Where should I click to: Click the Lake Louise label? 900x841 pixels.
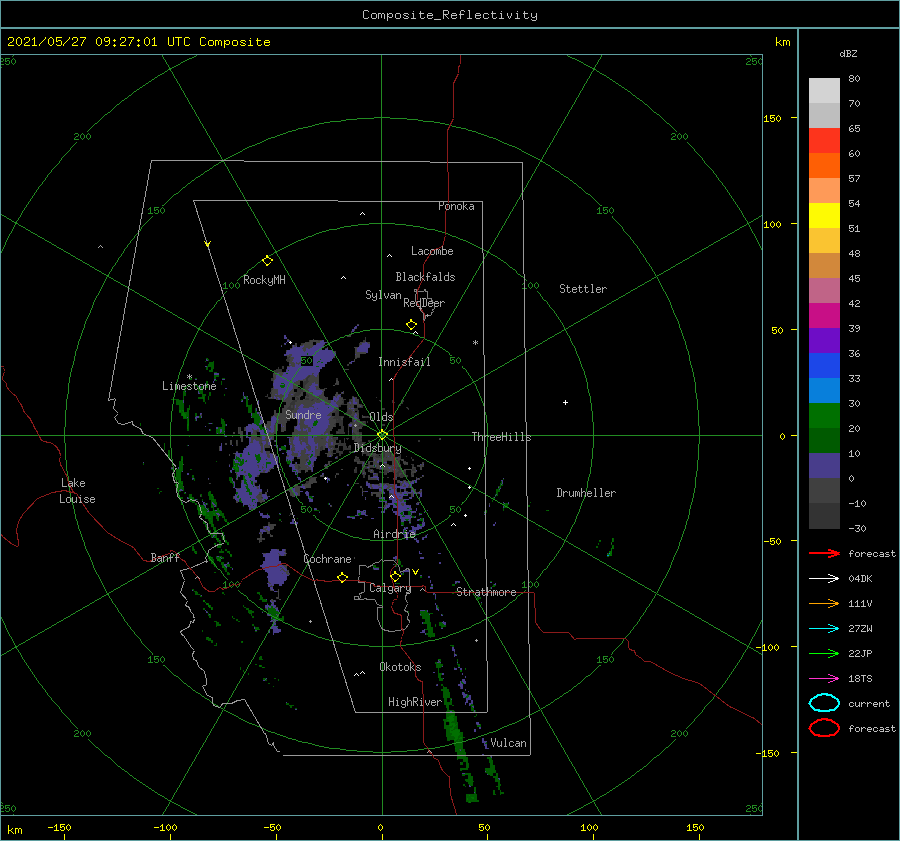[x=77, y=491]
